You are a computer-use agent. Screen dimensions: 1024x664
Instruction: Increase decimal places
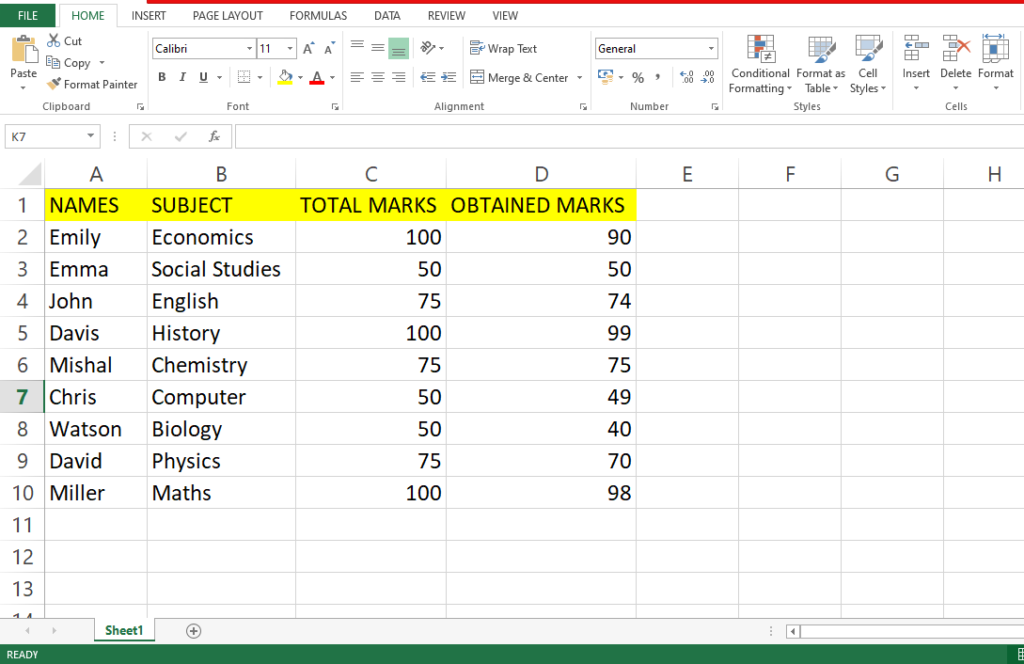tap(686, 77)
